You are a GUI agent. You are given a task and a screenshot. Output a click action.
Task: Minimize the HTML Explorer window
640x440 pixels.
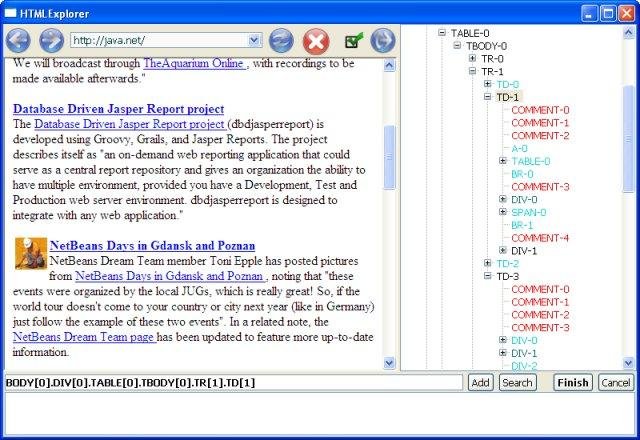point(589,13)
